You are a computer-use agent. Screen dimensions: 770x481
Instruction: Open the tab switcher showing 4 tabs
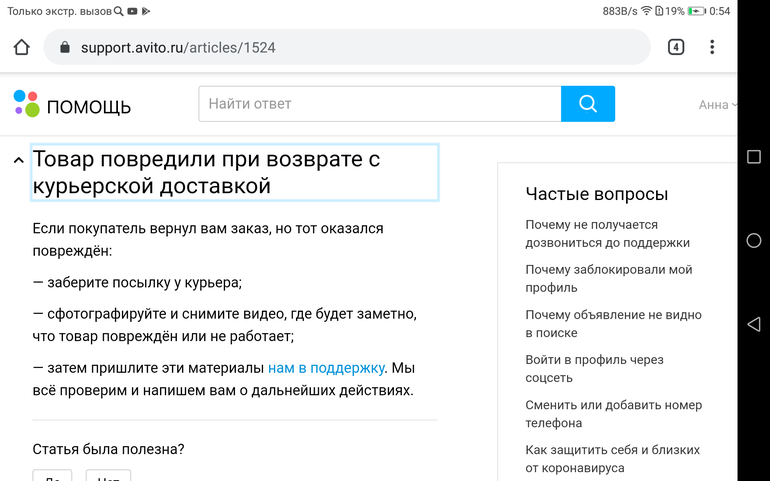(676, 47)
